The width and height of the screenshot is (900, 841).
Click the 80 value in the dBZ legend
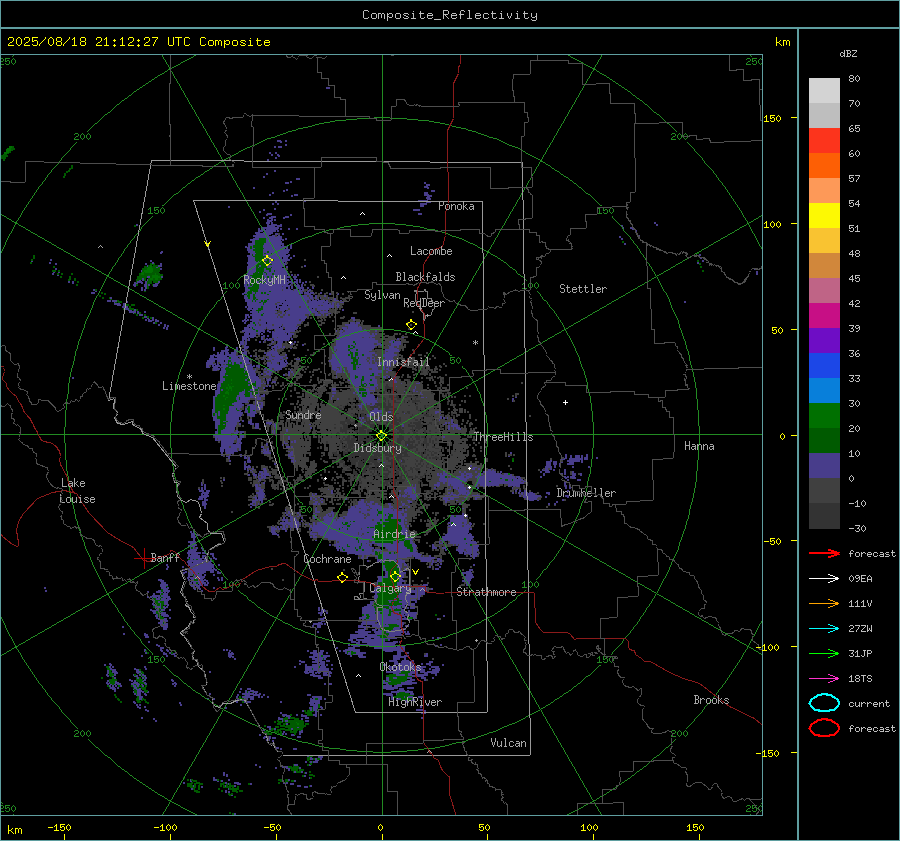click(x=854, y=79)
